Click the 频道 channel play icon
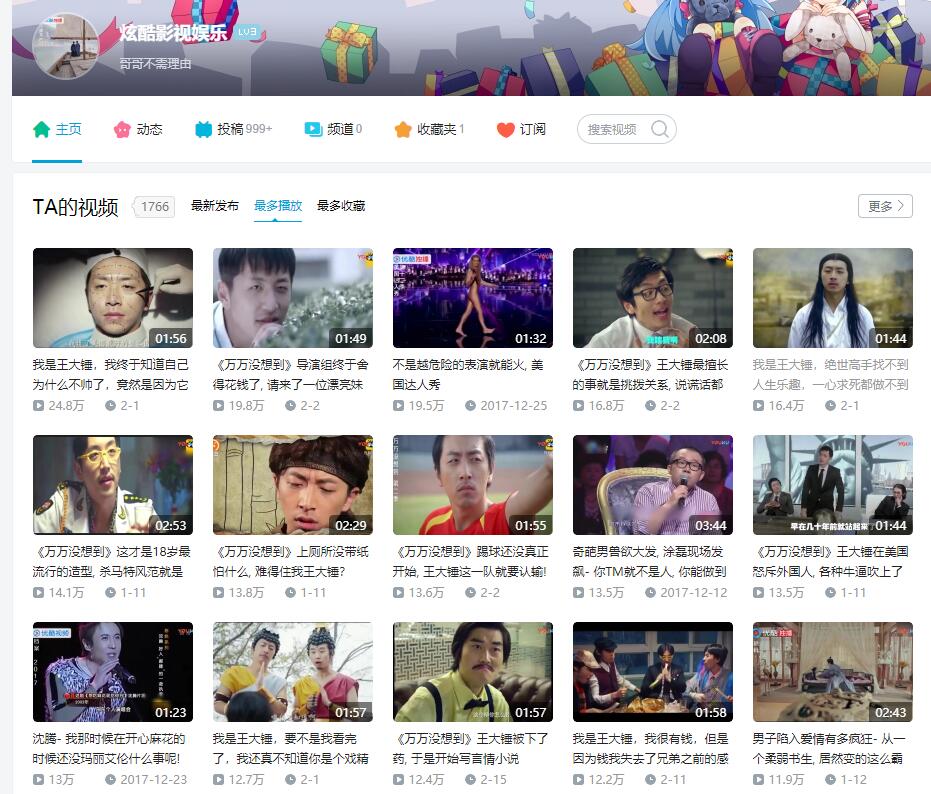The image size is (931, 794). [x=313, y=129]
